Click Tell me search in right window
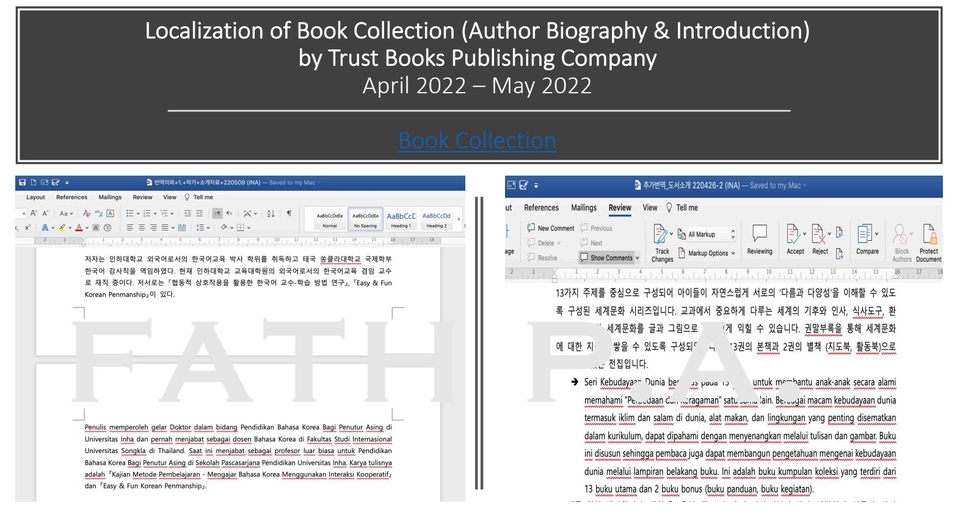The width and height of the screenshot is (960, 528). [686, 207]
